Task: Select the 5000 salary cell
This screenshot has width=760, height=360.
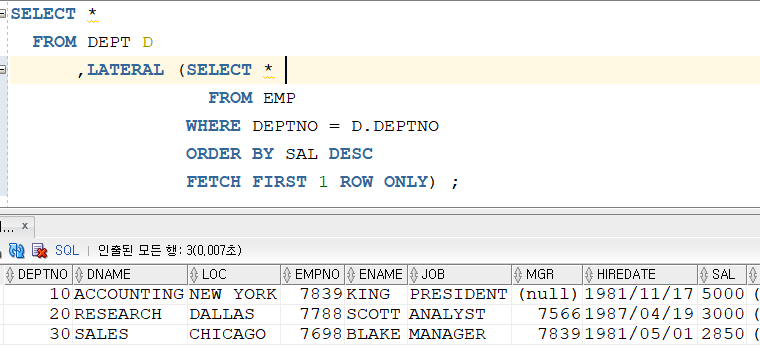Action: pos(722,294)
